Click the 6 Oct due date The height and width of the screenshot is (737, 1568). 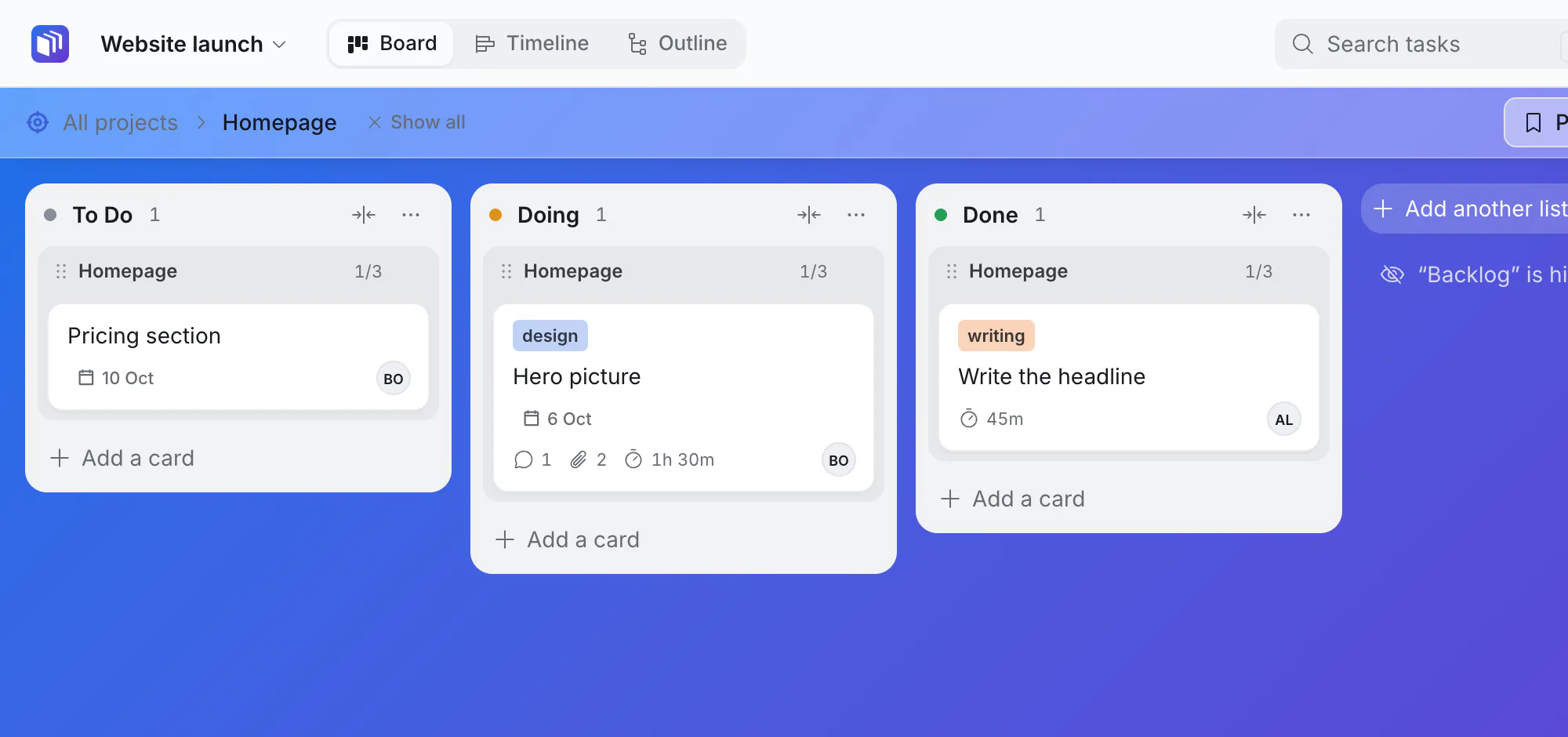(x=557, y=419)
